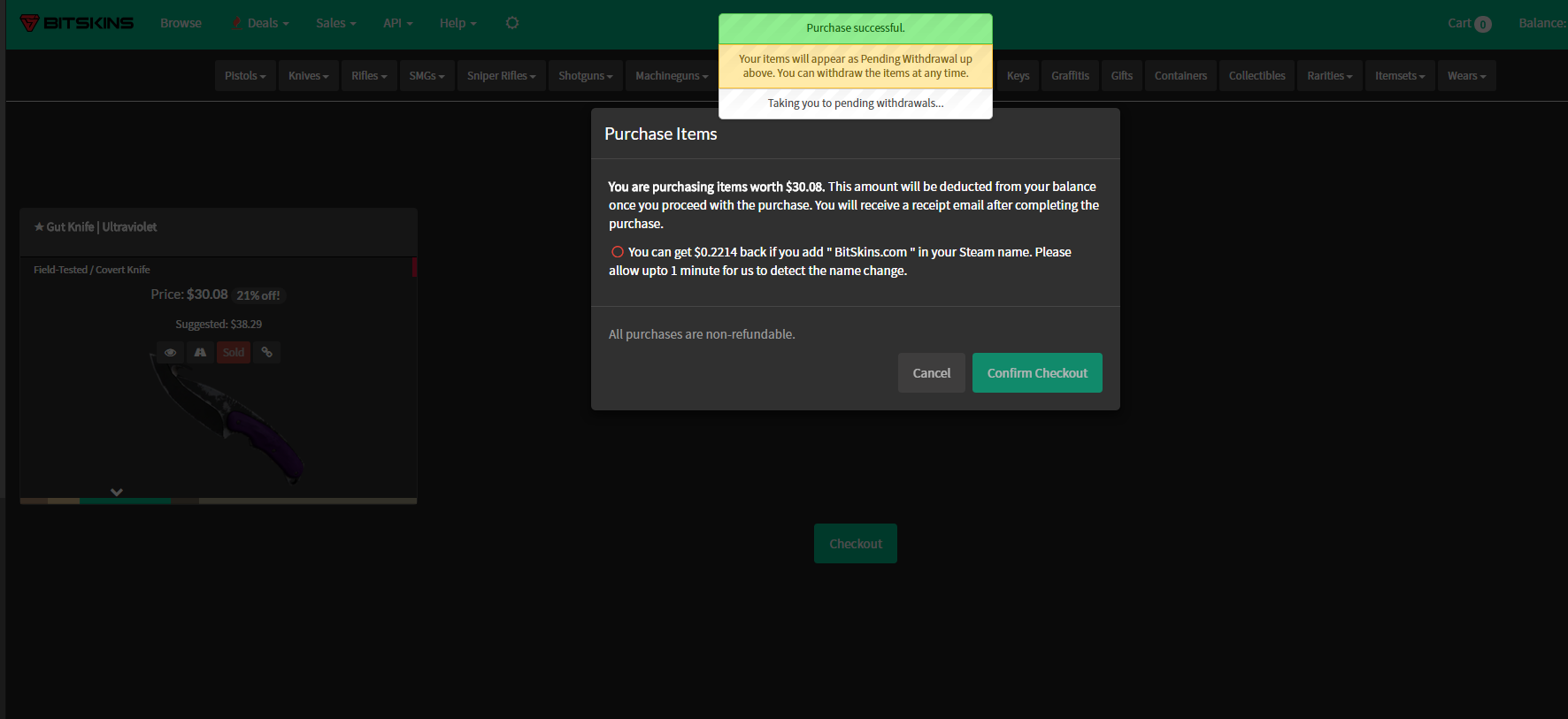Open the Sales dropdown menu

336,23
